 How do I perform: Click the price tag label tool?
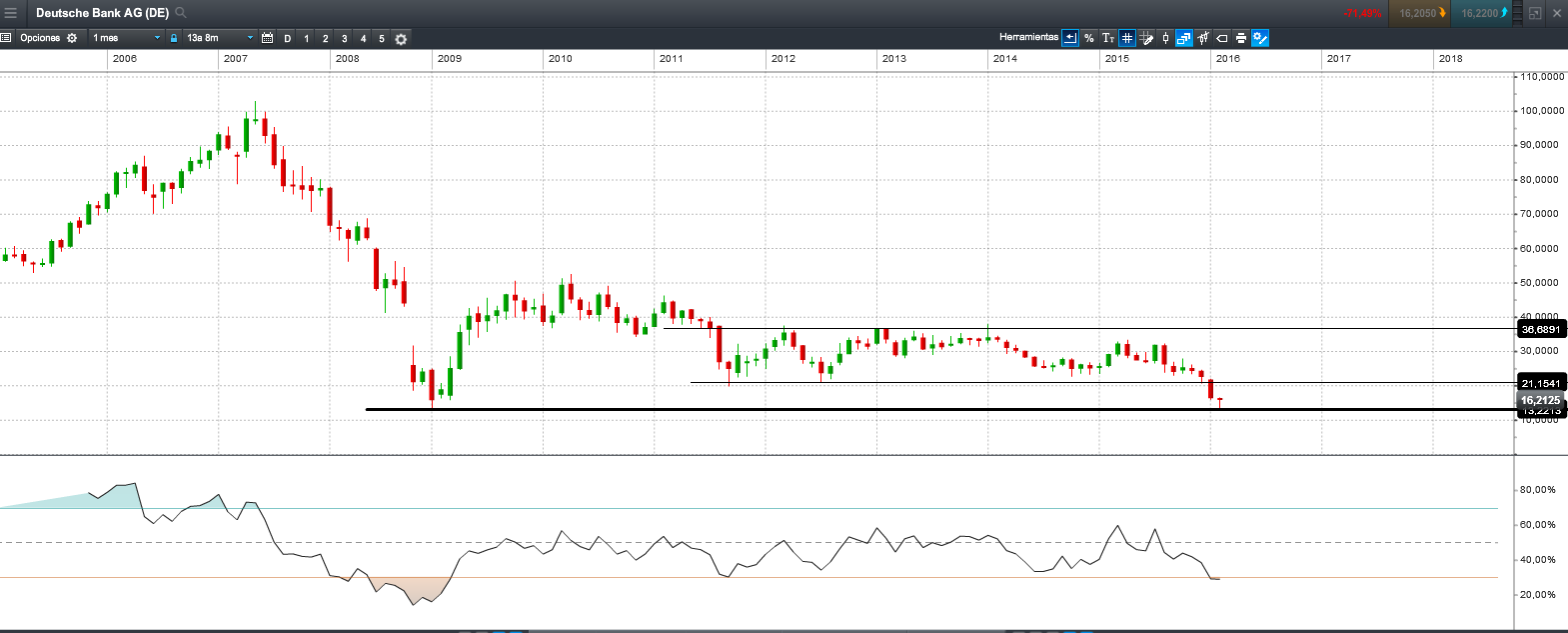coord(1222,38)
